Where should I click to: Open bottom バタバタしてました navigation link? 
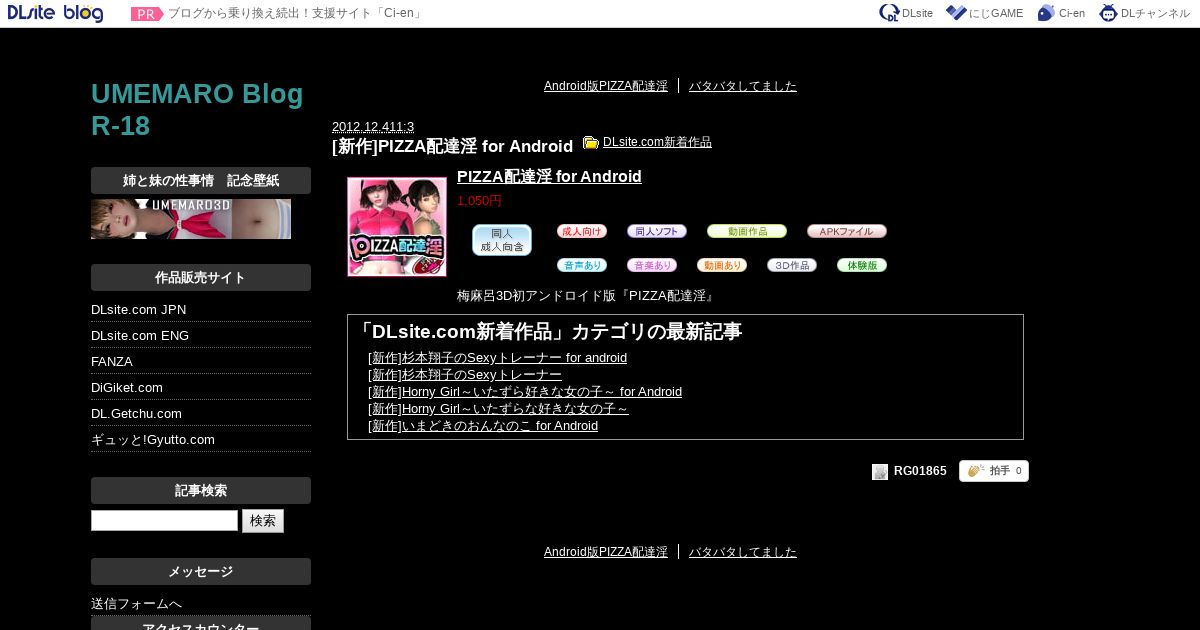[743, 552]
